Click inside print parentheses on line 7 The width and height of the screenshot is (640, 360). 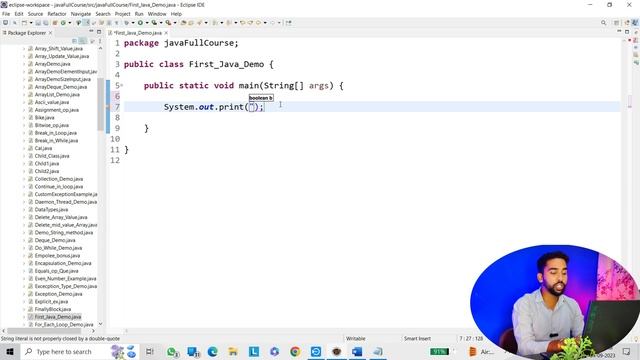252,107
